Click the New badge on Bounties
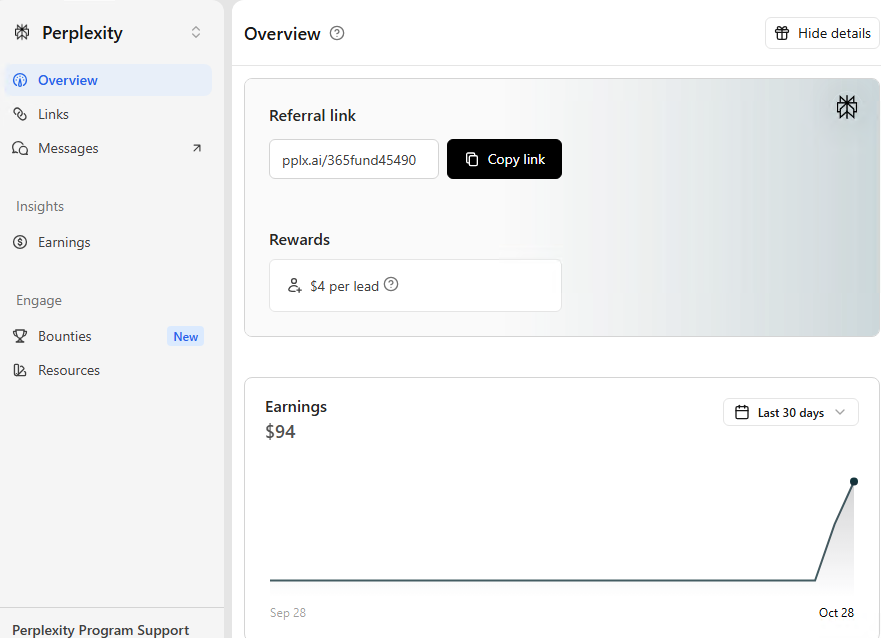This screenshot has height=638, width=881. point(185,336)
